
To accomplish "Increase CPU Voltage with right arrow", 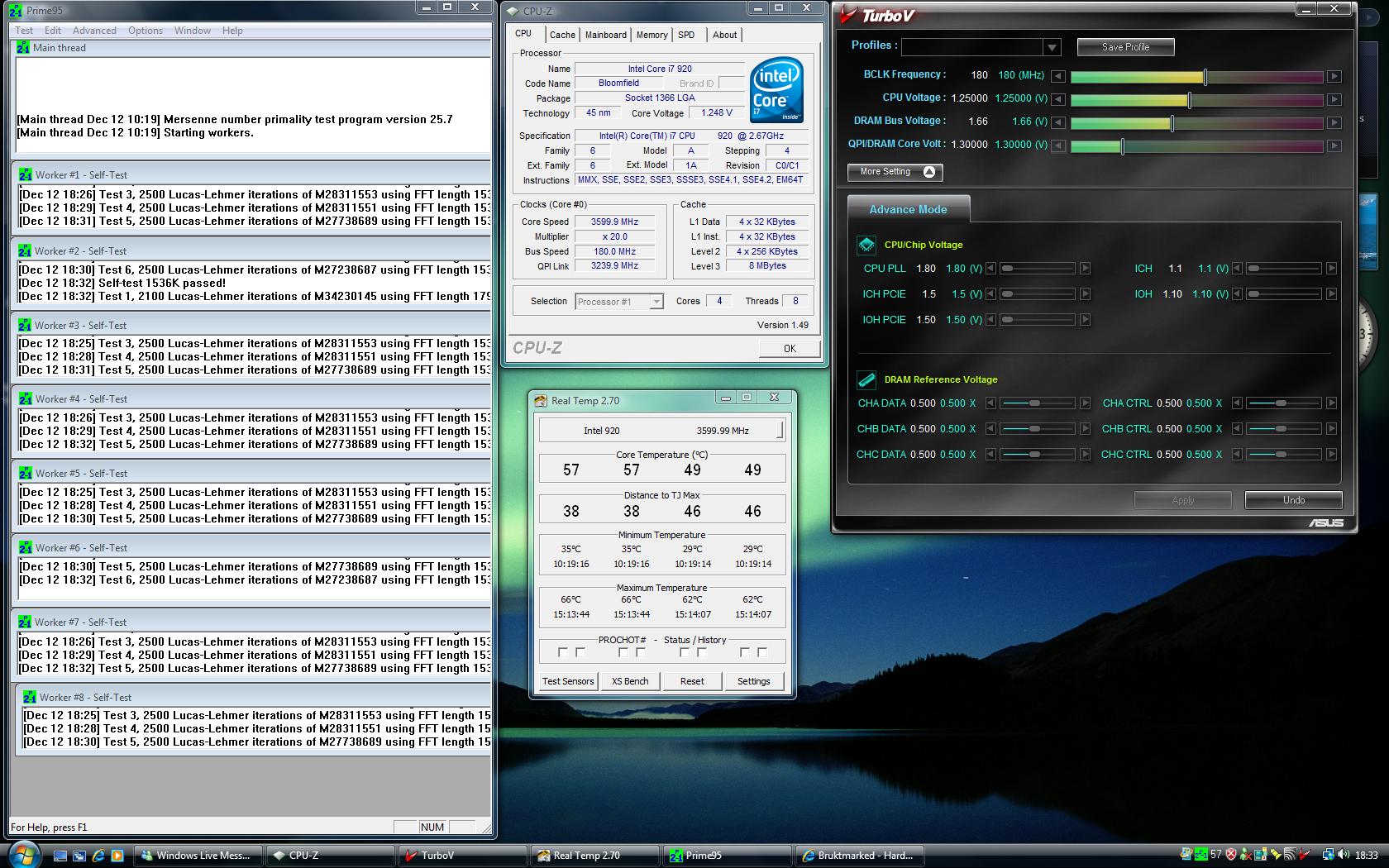I will pyautogui.click(x=1334, y=99).
